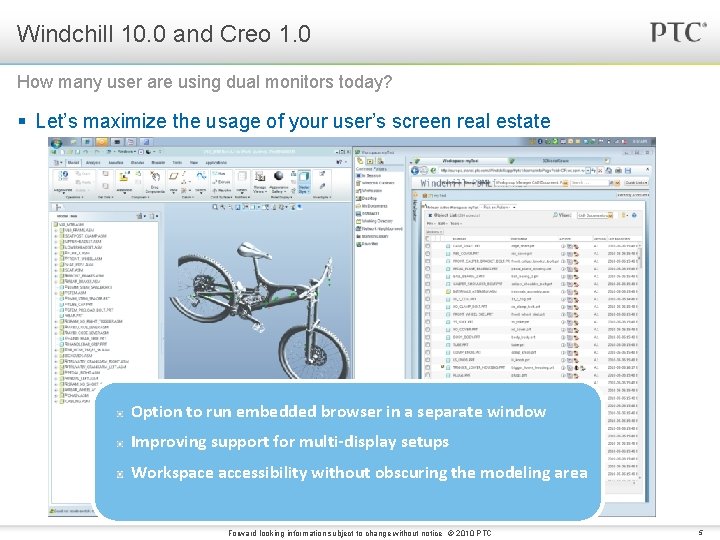Click Zoom In in graphics toolbar
720x540 pixels.
coord(223,207)
